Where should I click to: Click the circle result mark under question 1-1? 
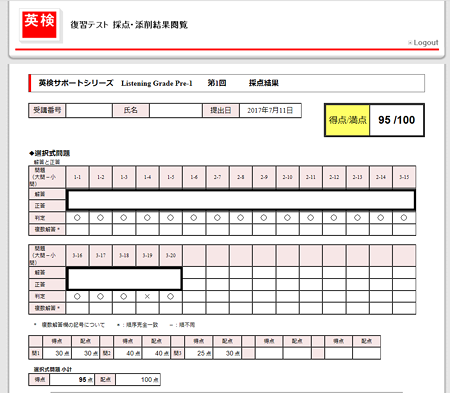(77, 218)
